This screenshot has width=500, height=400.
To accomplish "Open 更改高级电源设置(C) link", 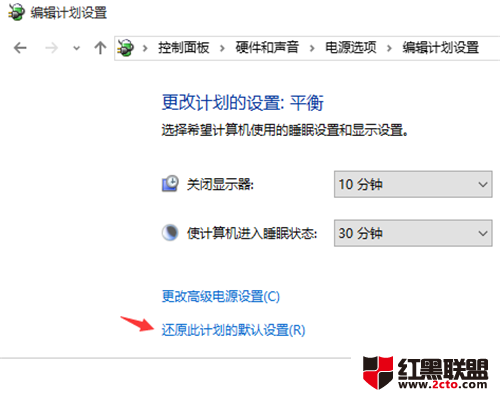I will coord(221,296).
